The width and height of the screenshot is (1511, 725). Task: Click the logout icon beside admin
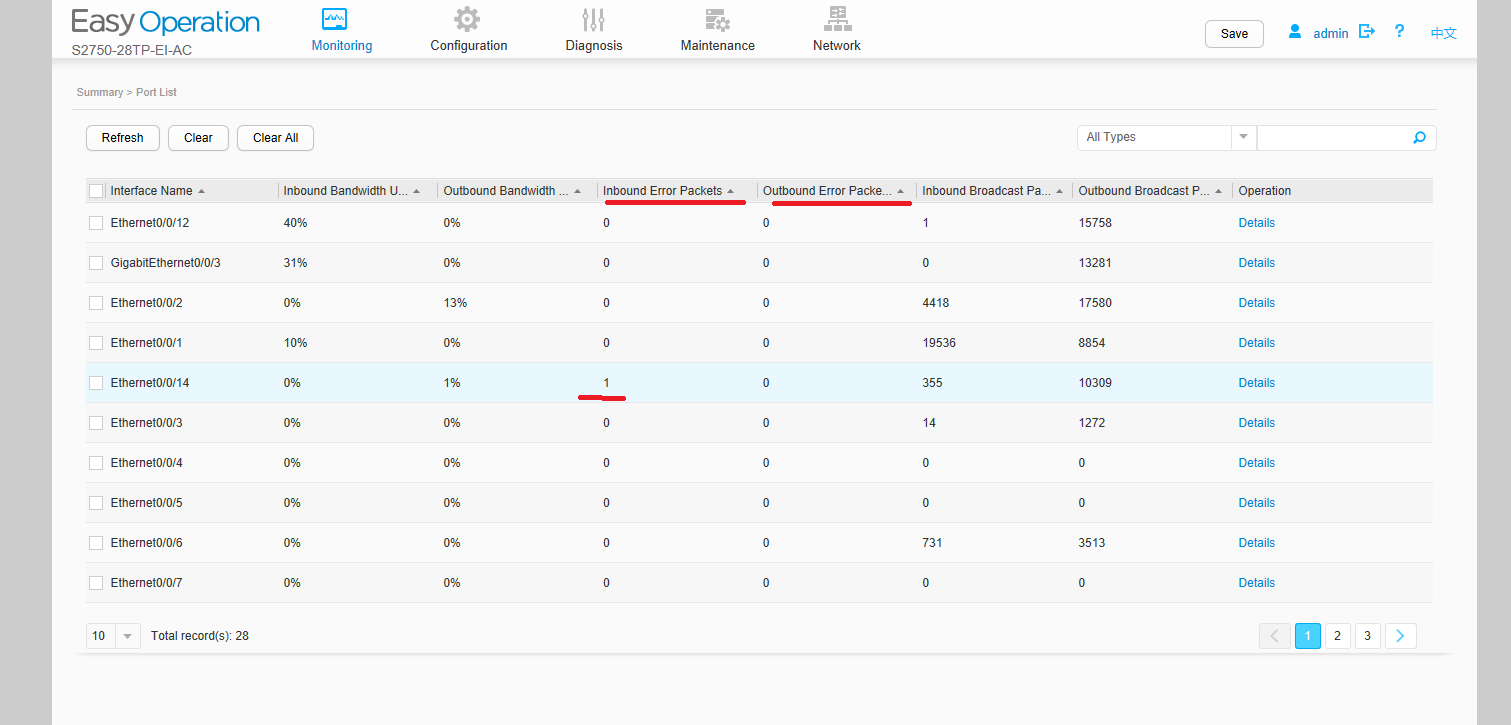pyautogui.click(x=1367, y=32)
